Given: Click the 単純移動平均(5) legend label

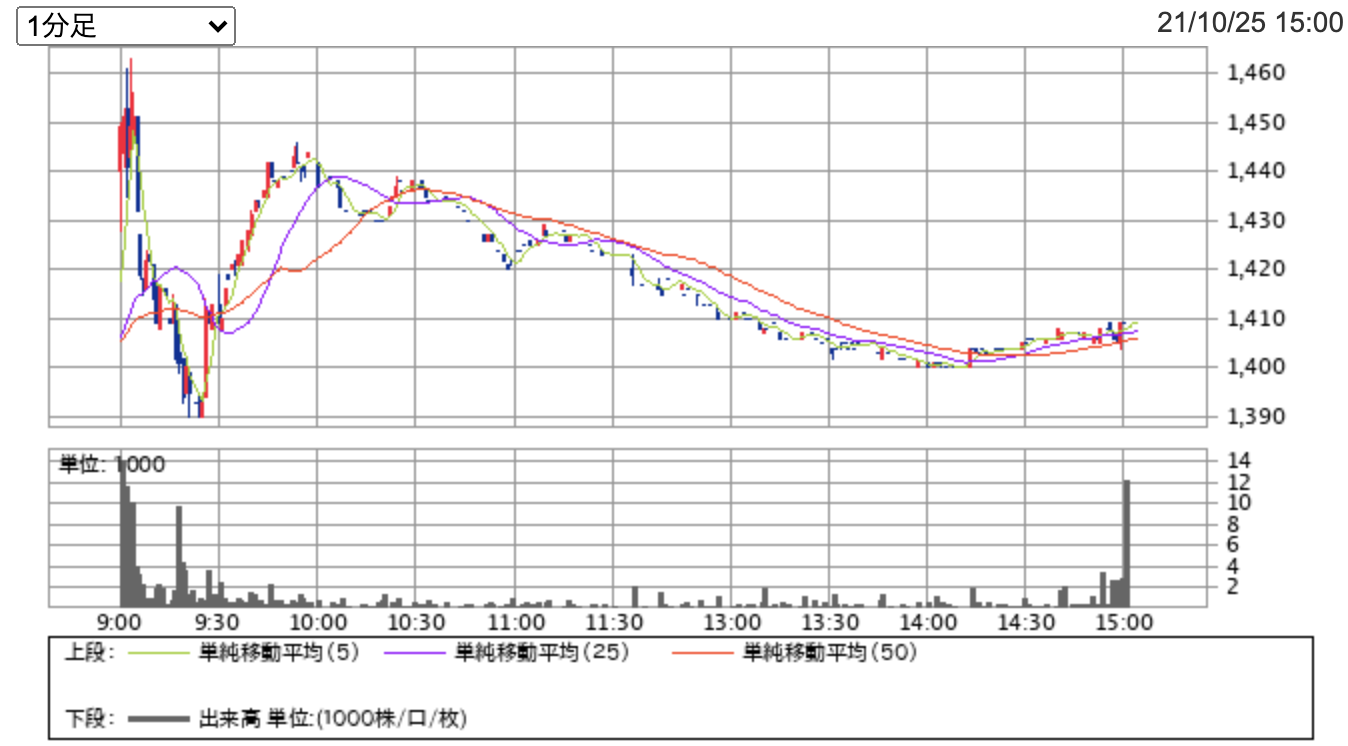Looking at the screenshot, I should 279,653.
